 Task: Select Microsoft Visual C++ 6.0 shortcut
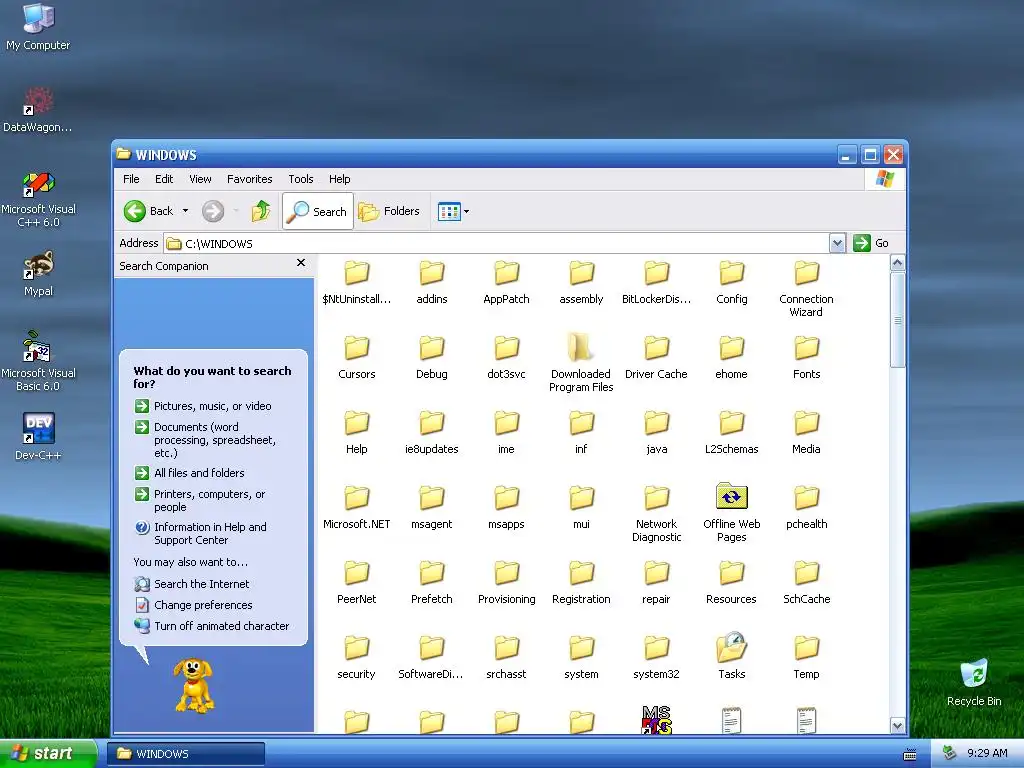(38, 199)
